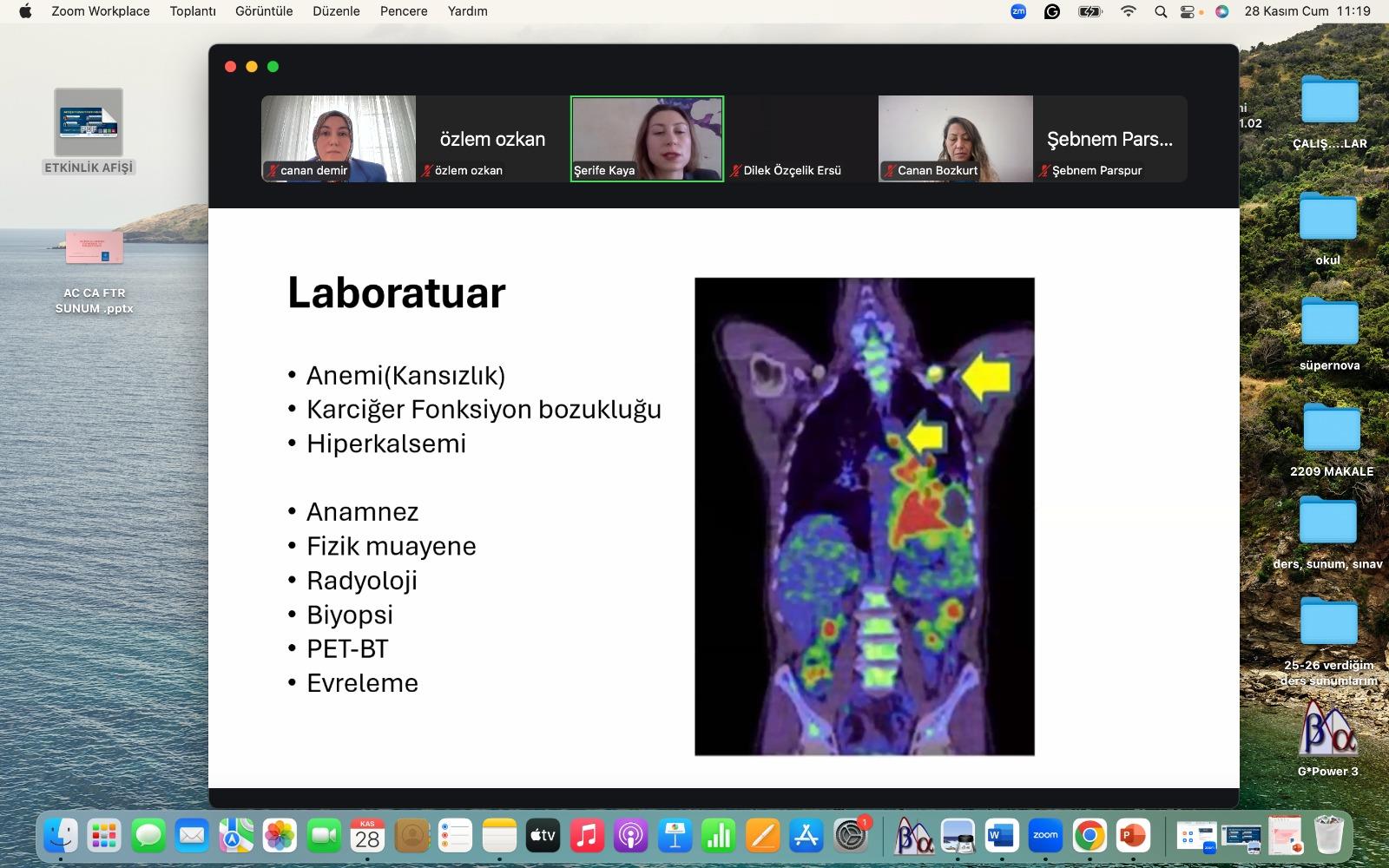This screenshot has width=1389, height=868.
Task: Open Keynote from the dock
Action: coord(675,836)
